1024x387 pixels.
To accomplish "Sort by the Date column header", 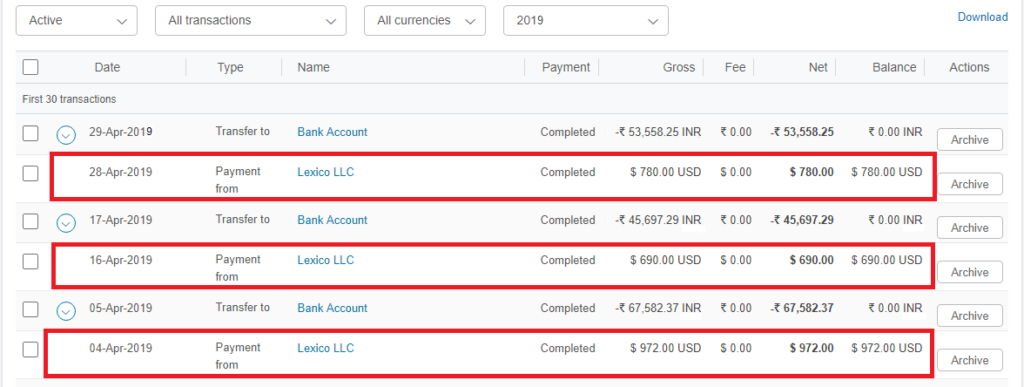I will (107, 67).
